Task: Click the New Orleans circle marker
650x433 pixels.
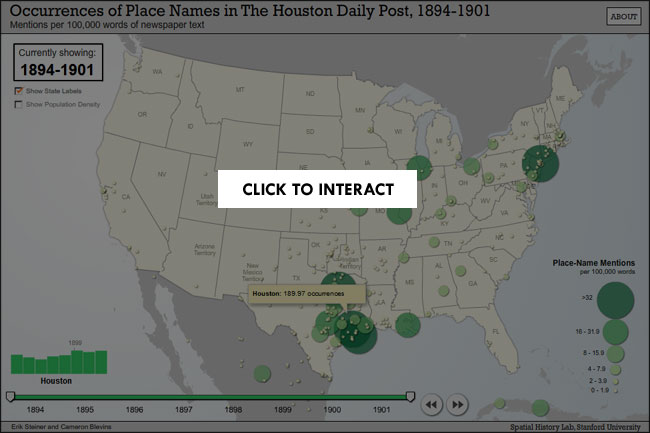Action: point(406,324)
